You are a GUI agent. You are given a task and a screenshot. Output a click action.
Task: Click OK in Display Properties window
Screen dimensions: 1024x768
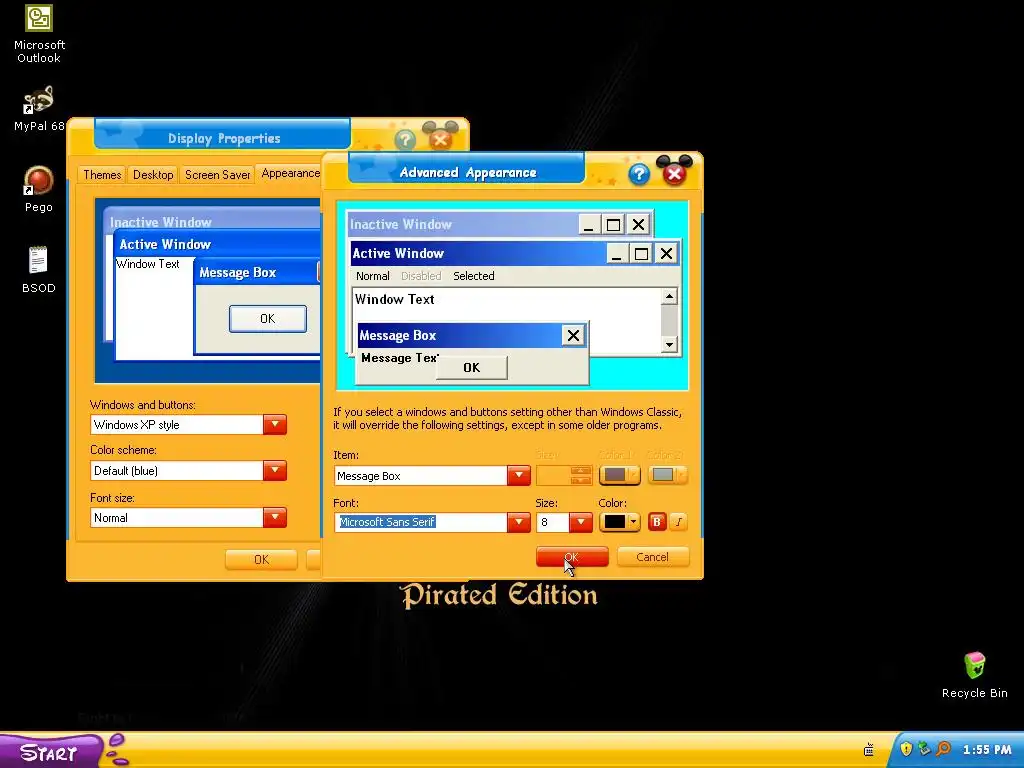click(261, 560)
